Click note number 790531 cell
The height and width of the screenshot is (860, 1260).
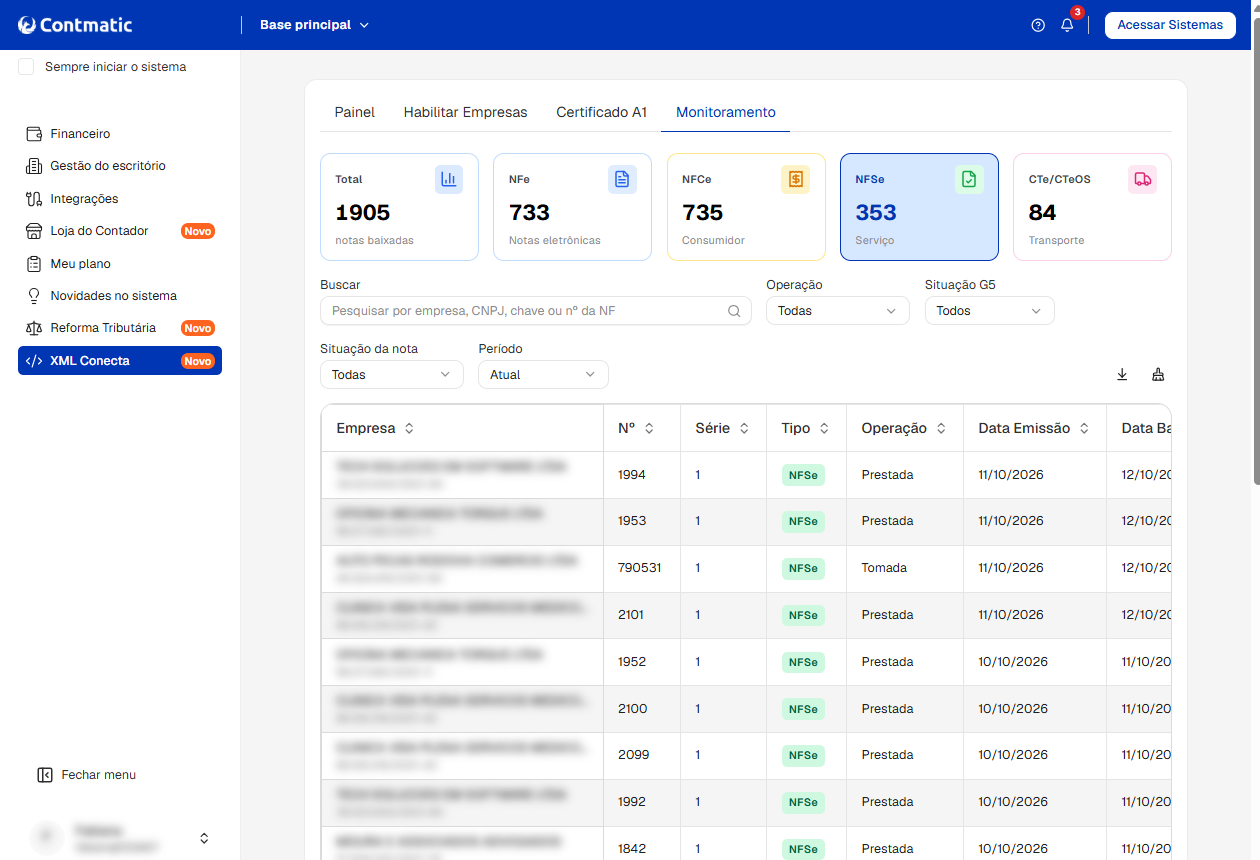click(x=641, y=568)
